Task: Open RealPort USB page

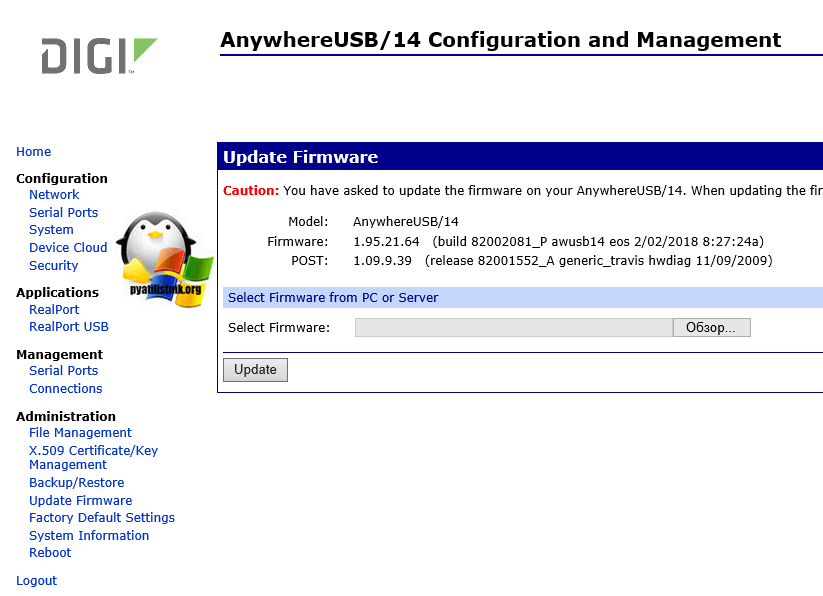Action: pyautogui.click(x=69, y=326)
